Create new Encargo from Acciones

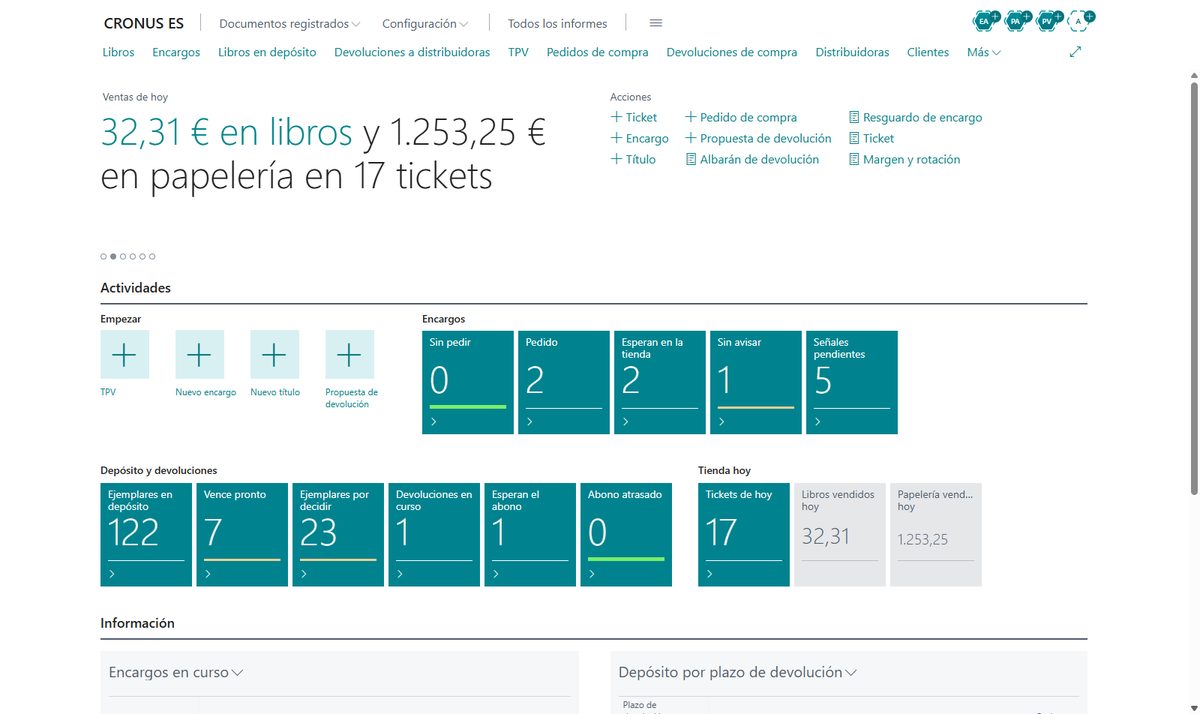pyautogui.click(x=640, y=138)
